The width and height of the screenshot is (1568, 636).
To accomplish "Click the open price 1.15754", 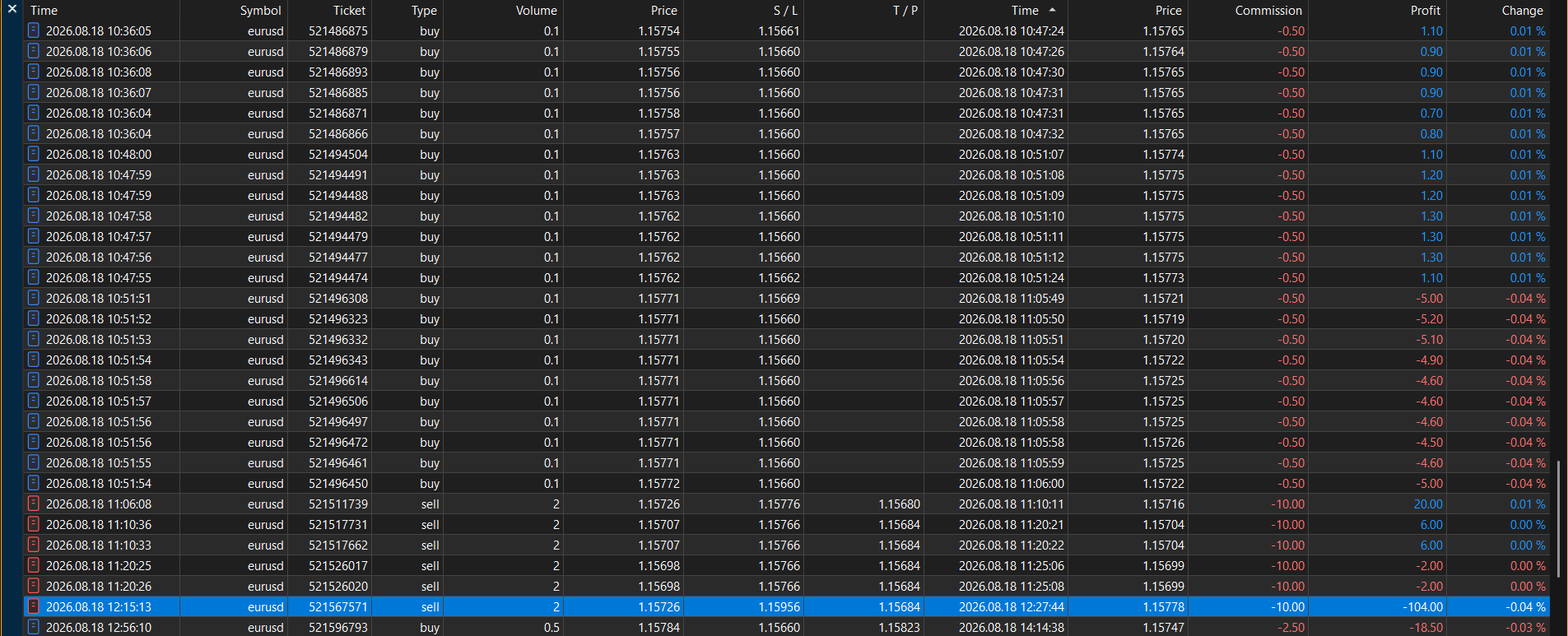I will pos(658,31).
